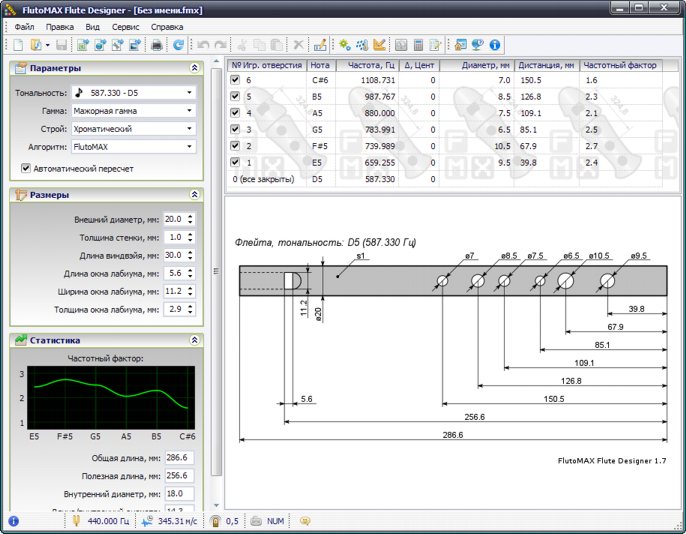
Task: Expand the Open file dropdown arrow
Action: (47, 45)
